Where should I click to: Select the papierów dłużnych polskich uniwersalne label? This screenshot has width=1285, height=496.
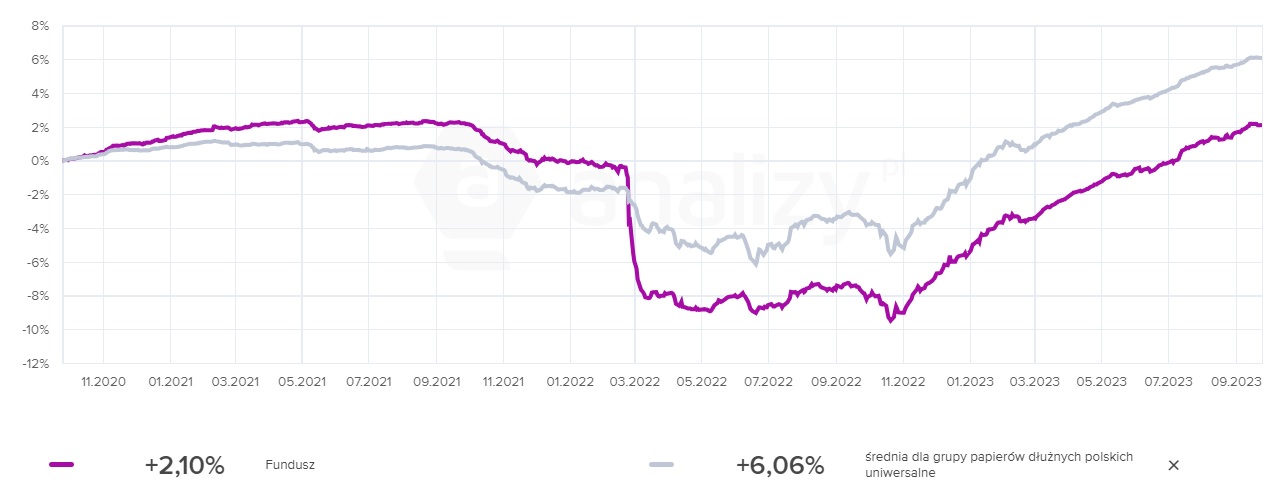[998, 465]
